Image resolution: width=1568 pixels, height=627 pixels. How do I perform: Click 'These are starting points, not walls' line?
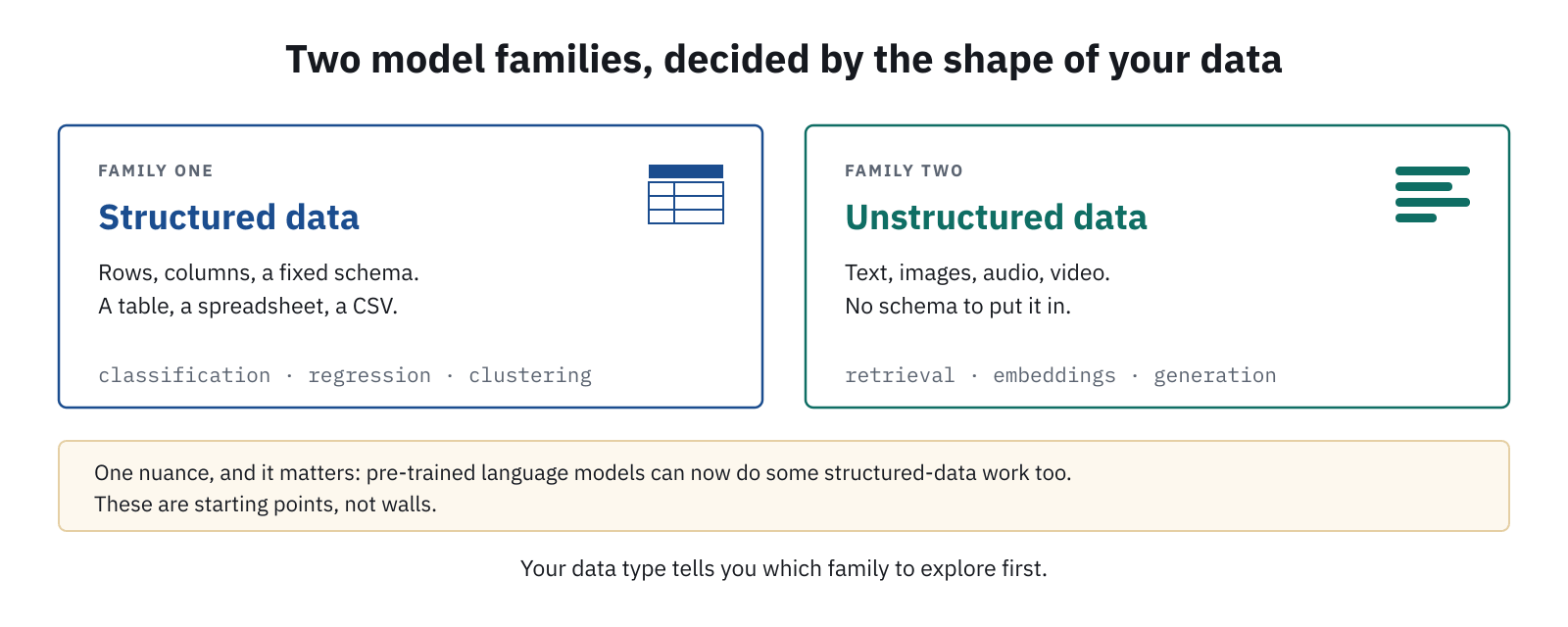click(266, 505)
